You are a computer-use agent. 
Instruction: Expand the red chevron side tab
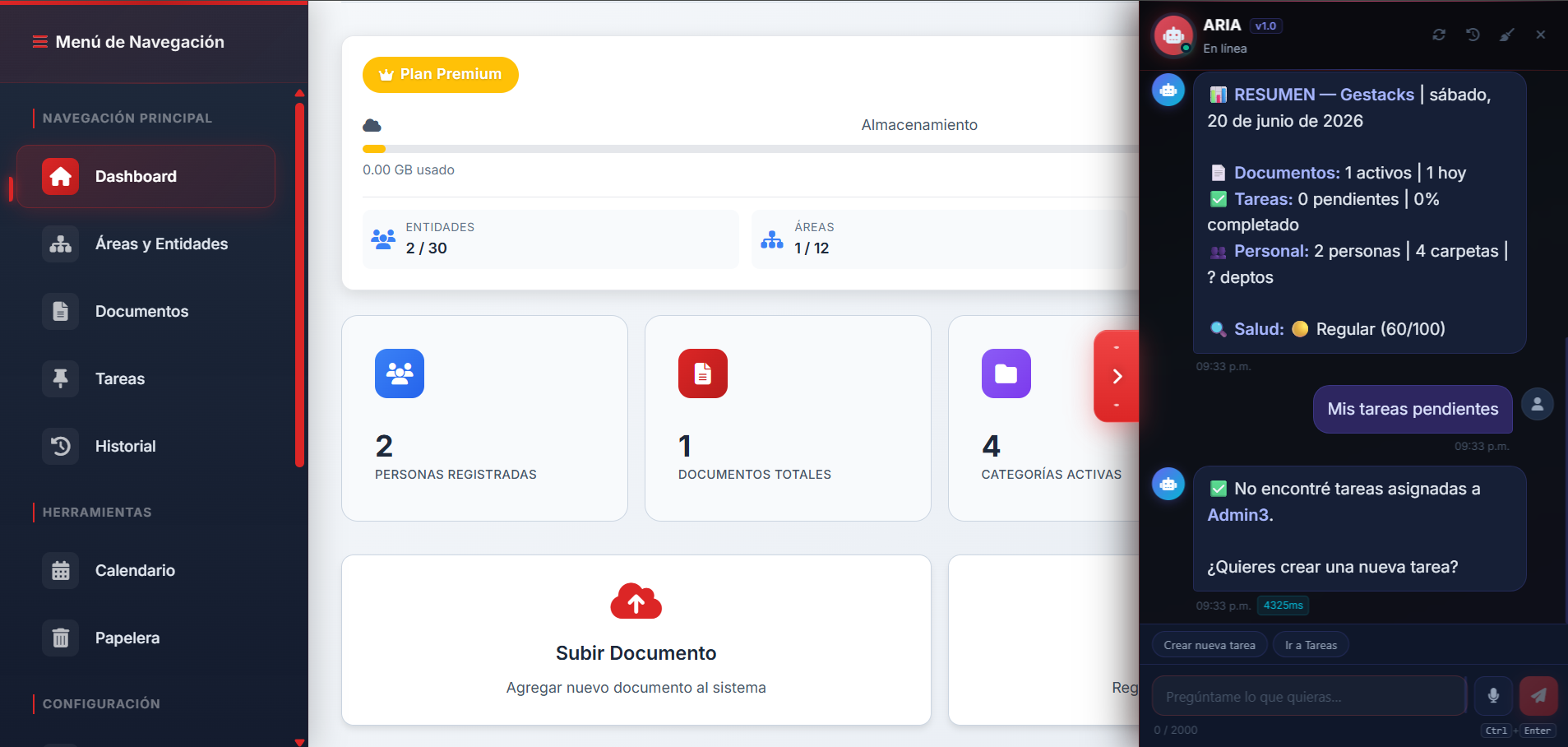[1117, 376]
